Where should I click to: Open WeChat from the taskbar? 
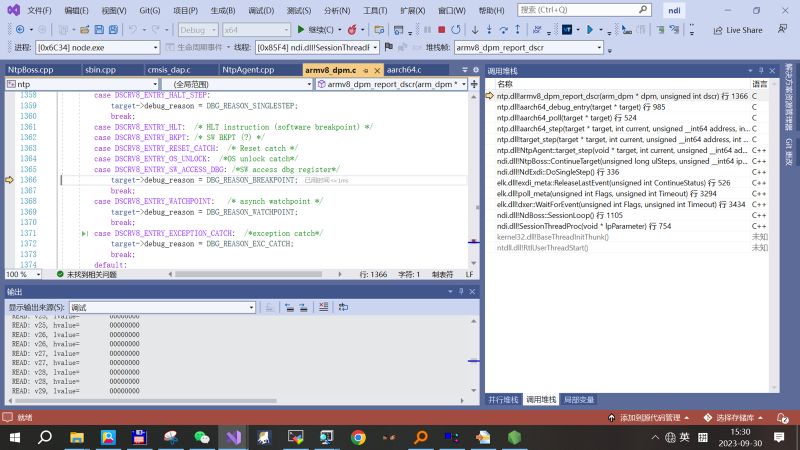(202, 437)
